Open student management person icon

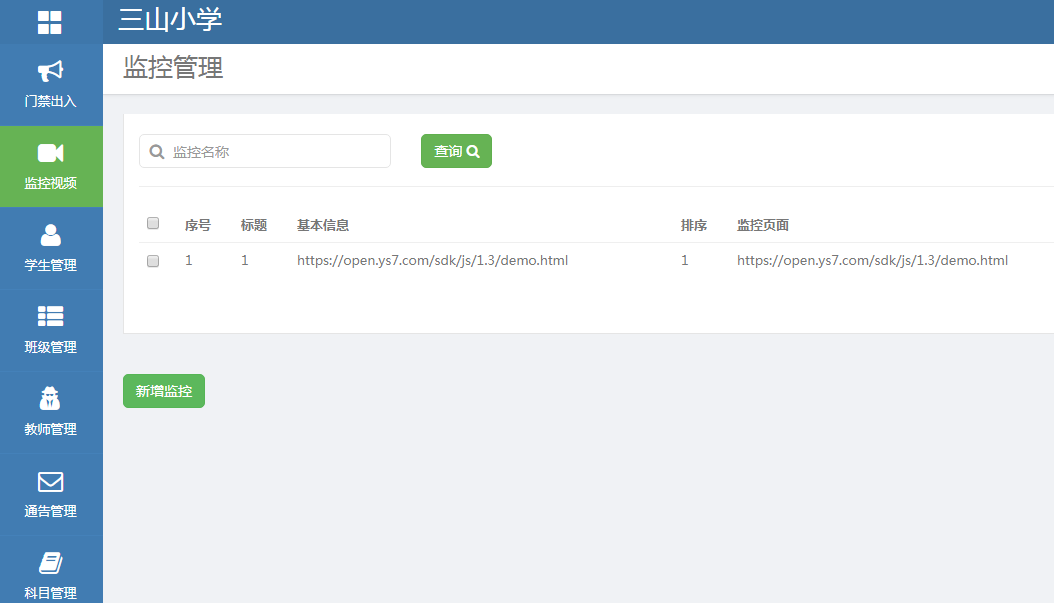[50, 235]
